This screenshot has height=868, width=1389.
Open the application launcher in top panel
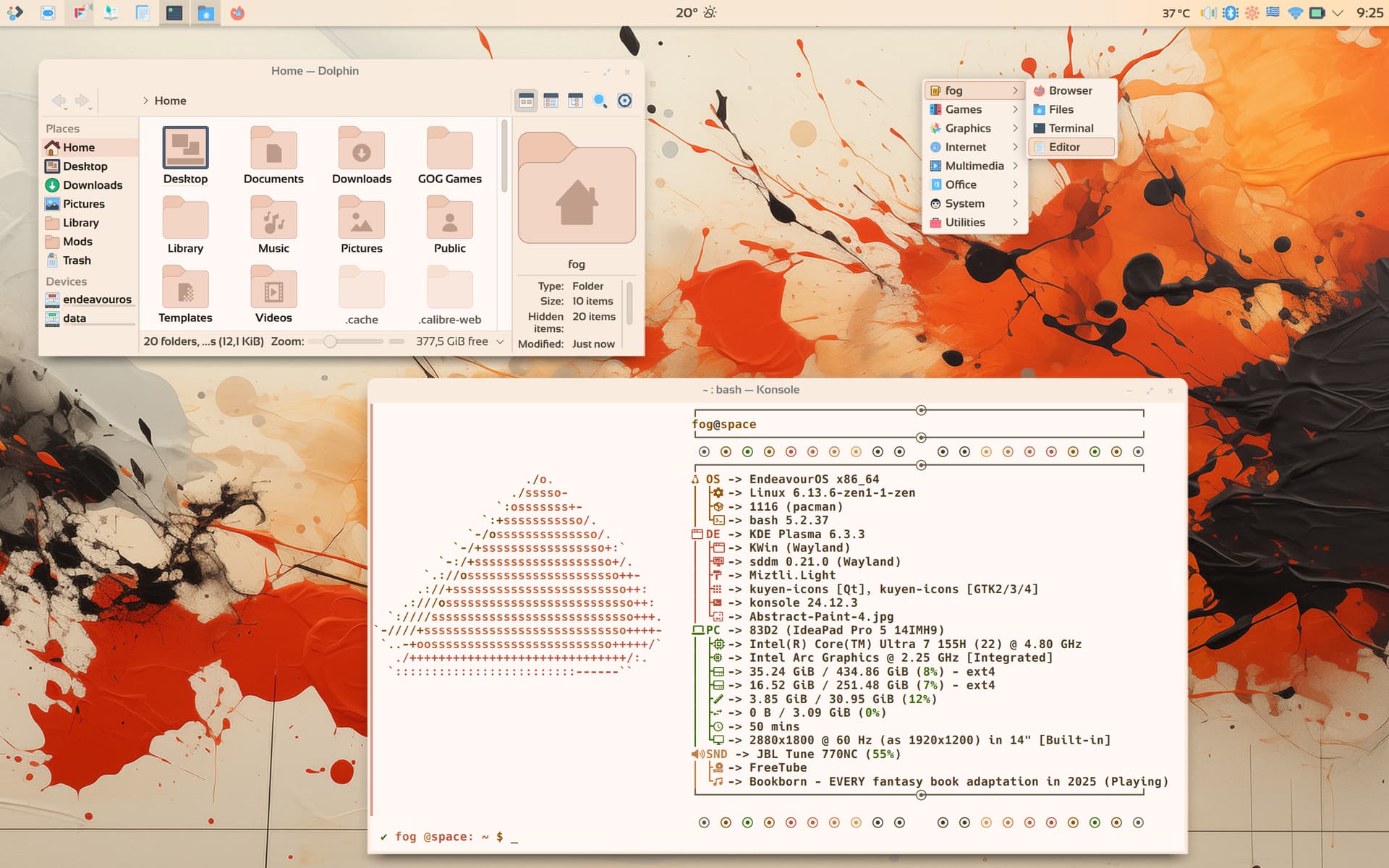[x=15, y=13]
